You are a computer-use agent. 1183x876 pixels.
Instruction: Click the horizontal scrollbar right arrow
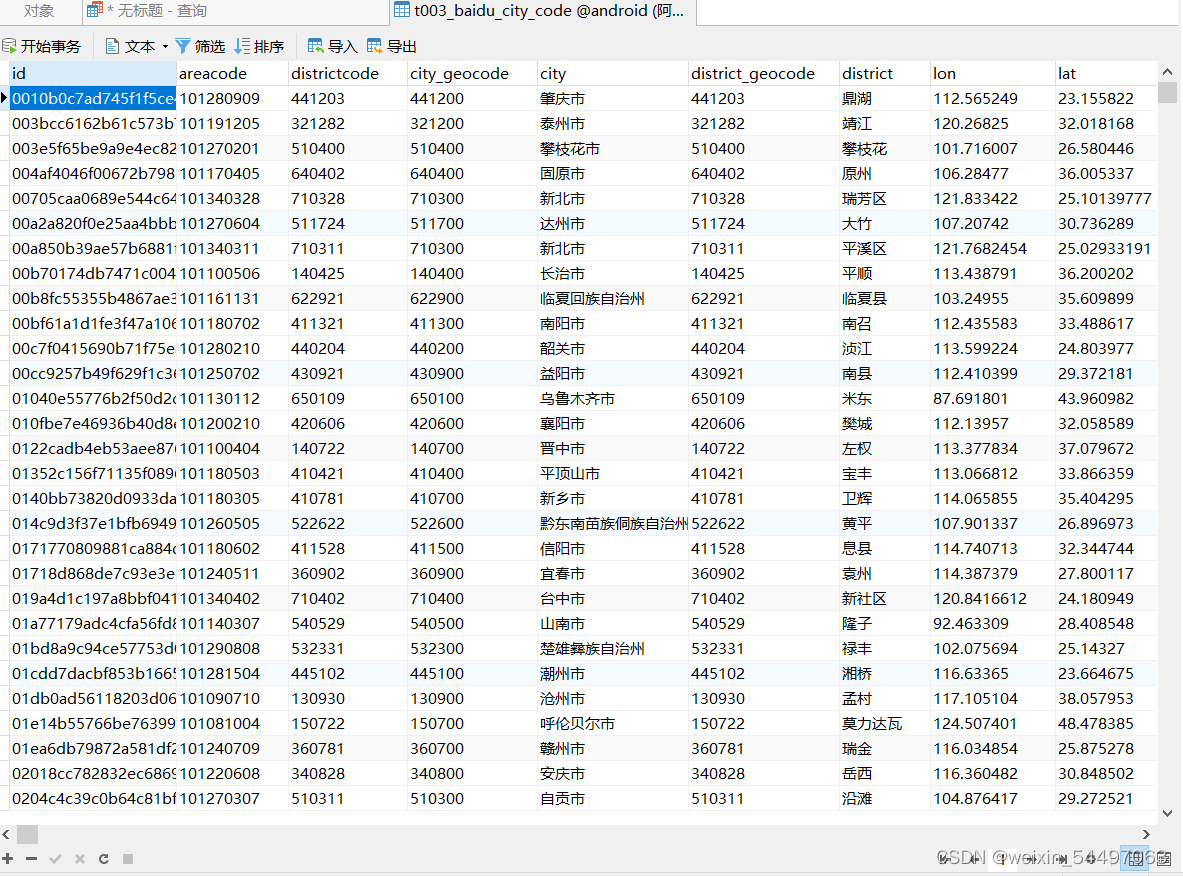[x=1146, y=835]
